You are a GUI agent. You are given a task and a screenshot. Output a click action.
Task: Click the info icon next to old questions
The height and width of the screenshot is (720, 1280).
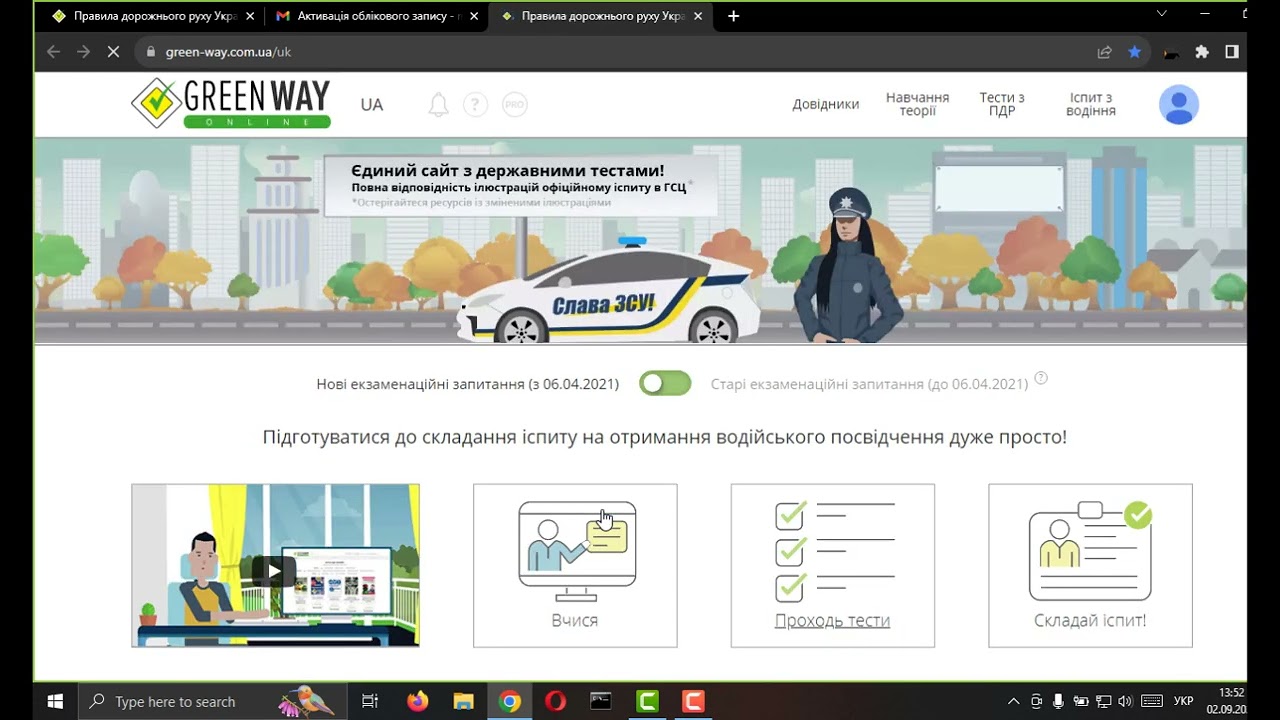pyautogui.click(x=1041, y=378)
